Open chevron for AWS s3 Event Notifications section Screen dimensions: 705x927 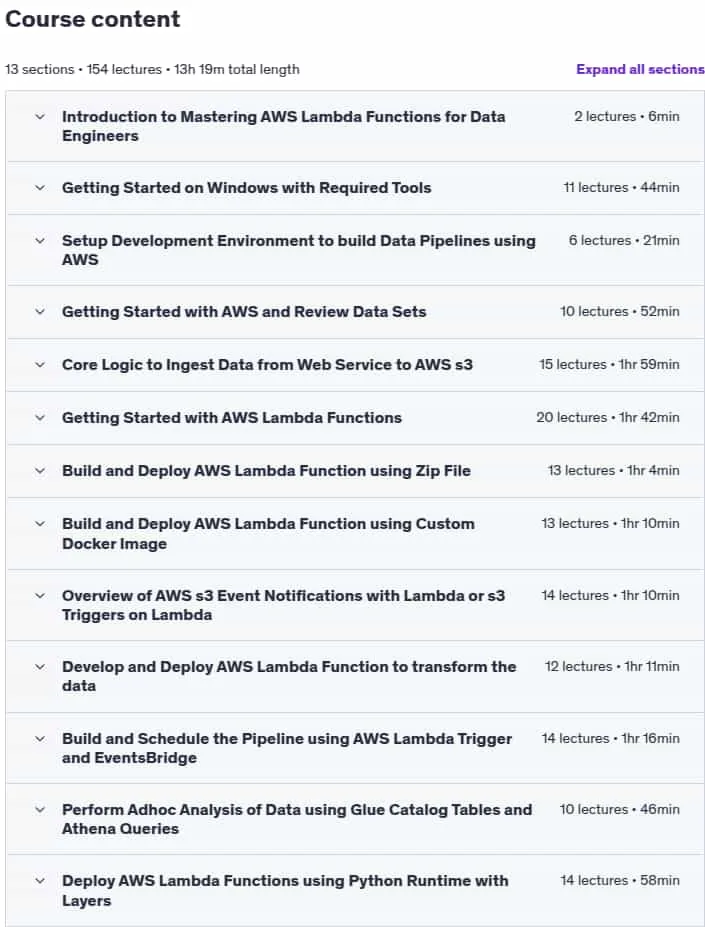click(40, 596)
